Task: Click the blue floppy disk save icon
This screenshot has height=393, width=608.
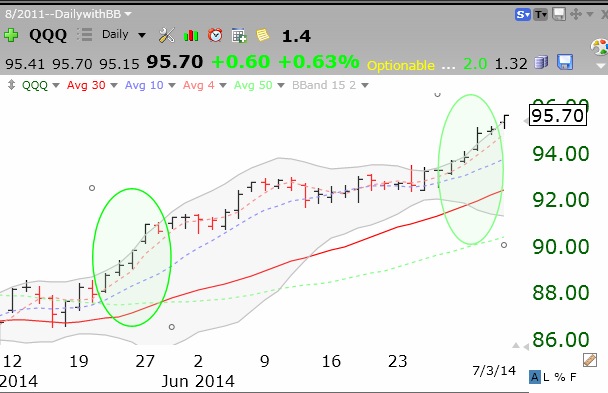Action: 565,62
